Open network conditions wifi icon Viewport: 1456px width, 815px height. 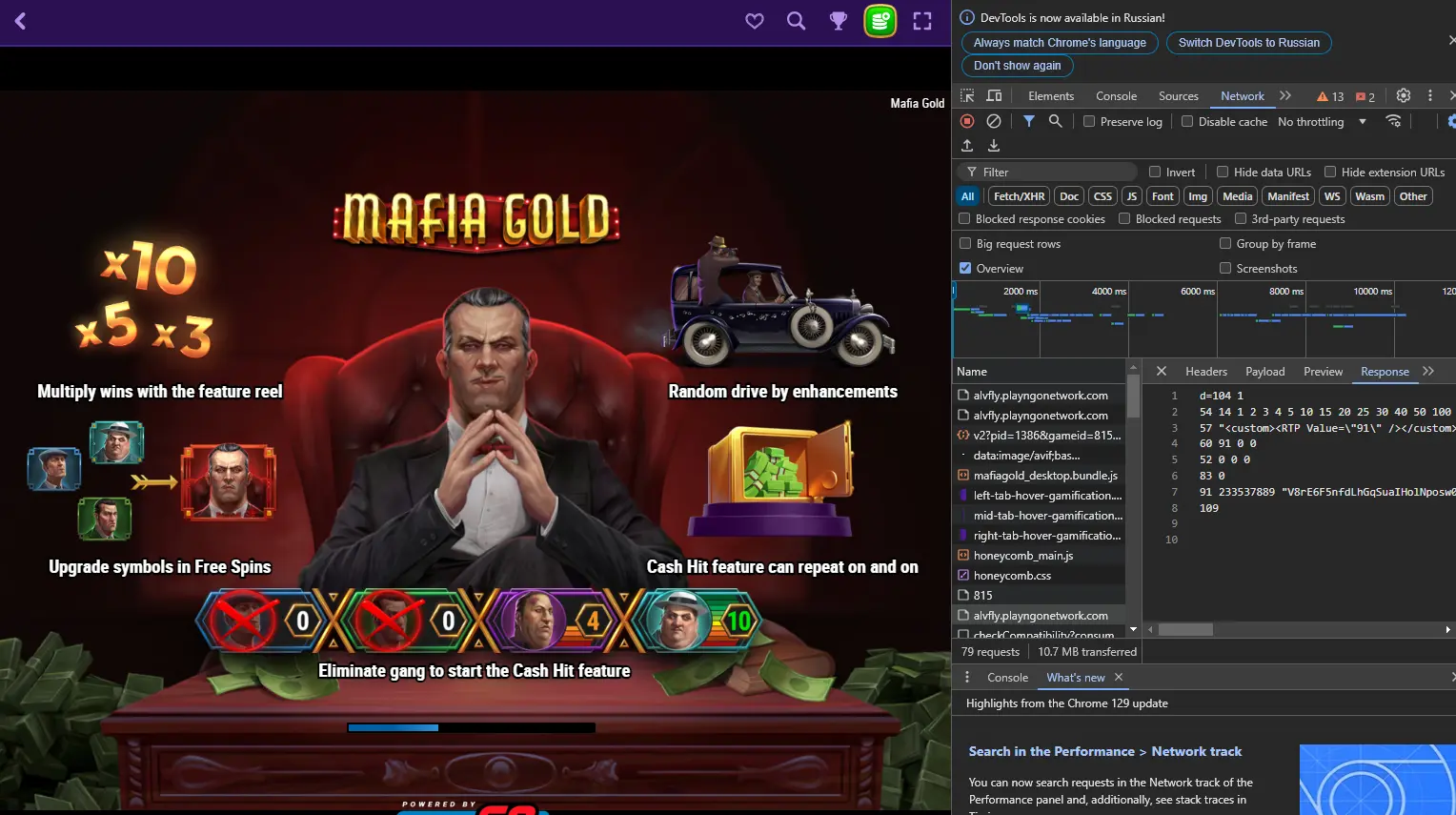click(1393, 121)
